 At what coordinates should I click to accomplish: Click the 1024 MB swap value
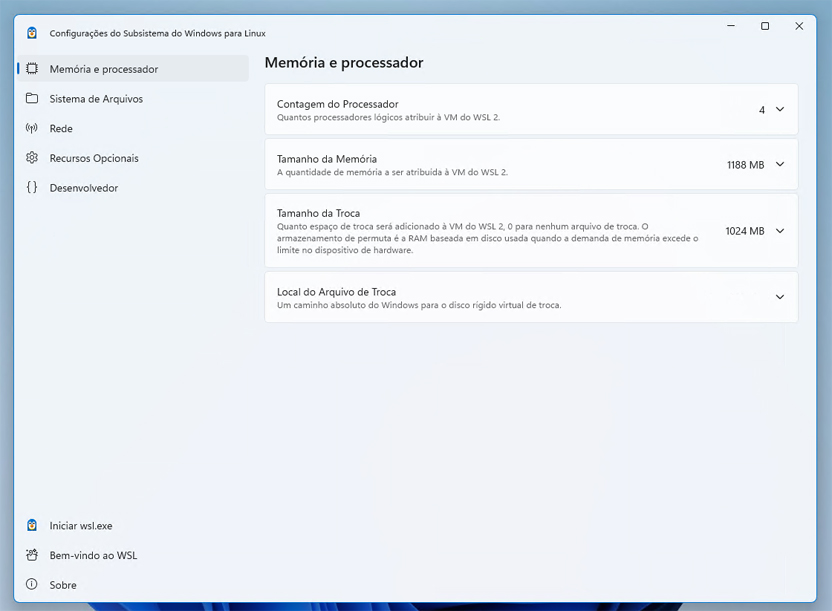745,231
